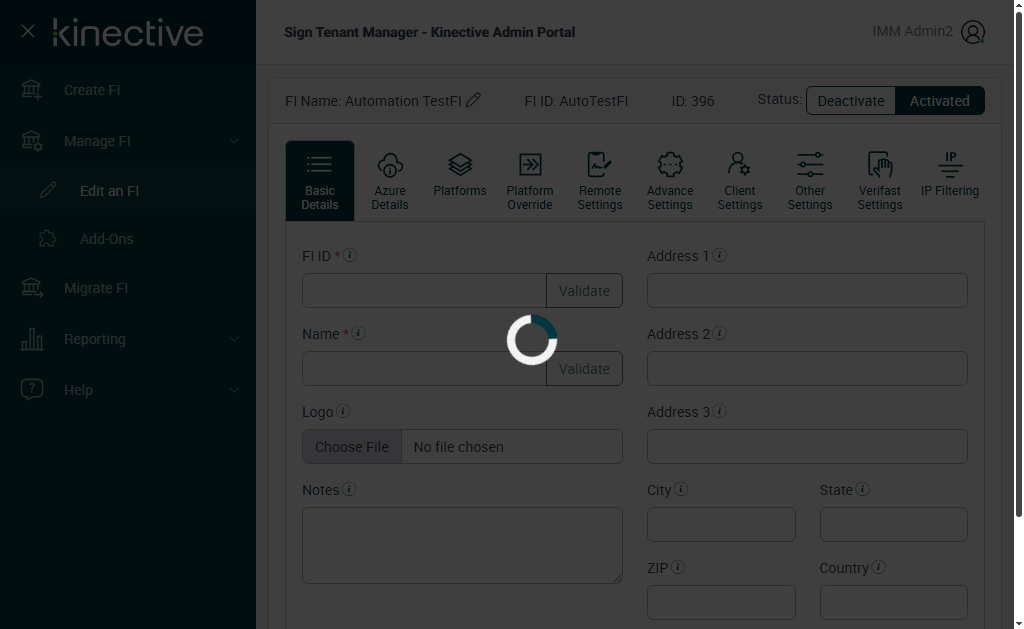Click the Migrate FI bank icon
This screenshot has width=1024, height=629.
[x=31, y=287]
